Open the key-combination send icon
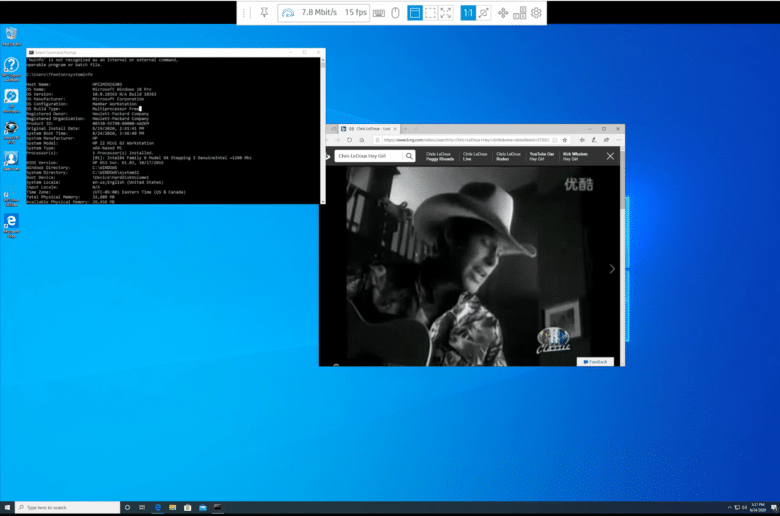Viewport: 780px width, 516px height. pos(519,12)
